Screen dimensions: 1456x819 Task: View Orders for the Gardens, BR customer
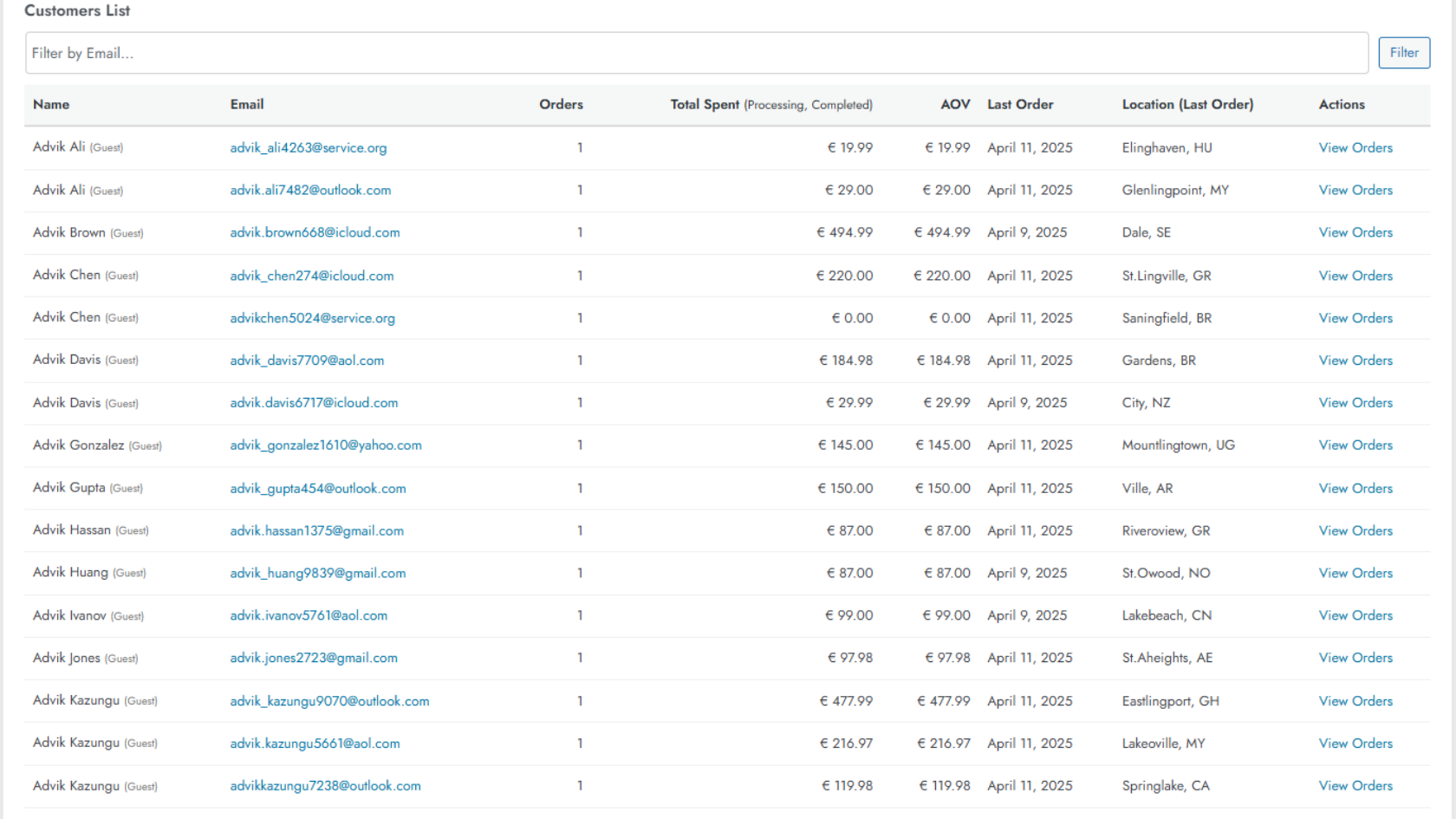click(x=1355, y=361)
